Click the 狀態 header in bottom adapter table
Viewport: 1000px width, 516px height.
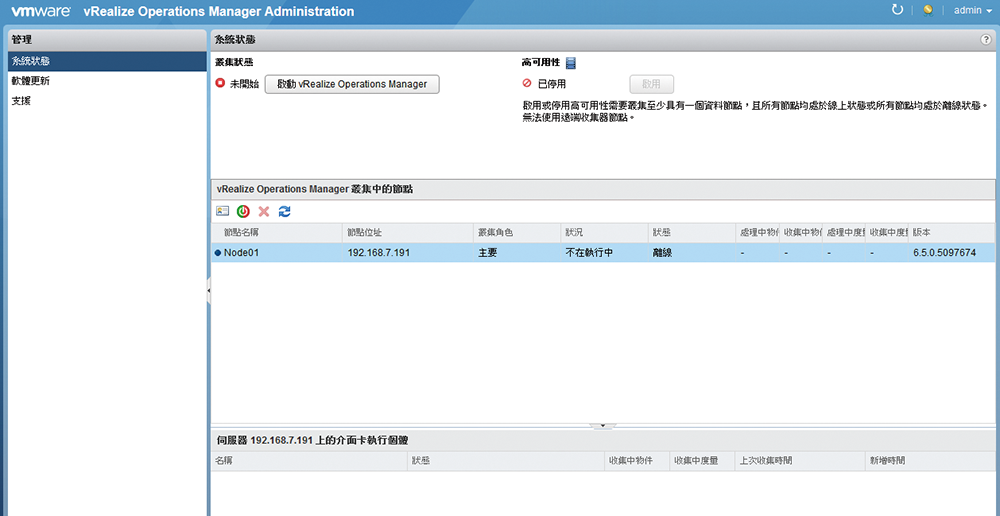[x=505, y=461]
